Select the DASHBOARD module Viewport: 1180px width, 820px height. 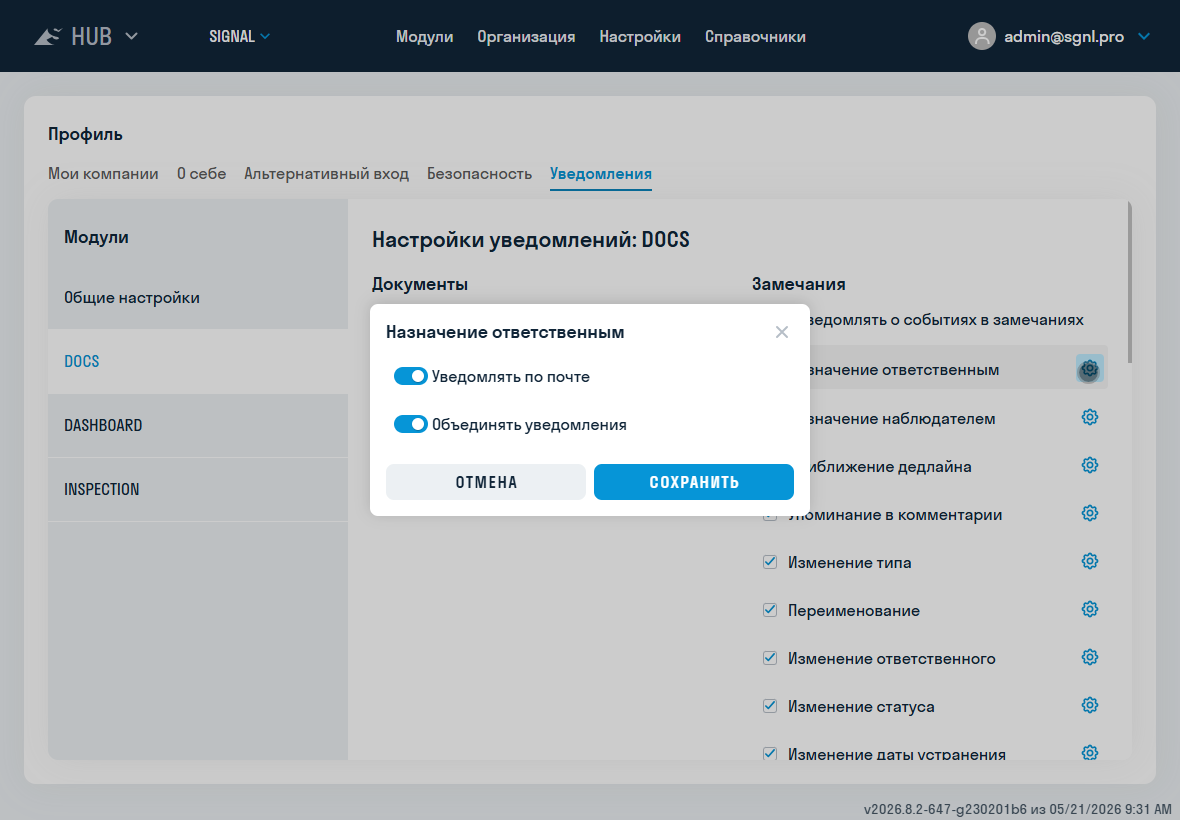198,425
